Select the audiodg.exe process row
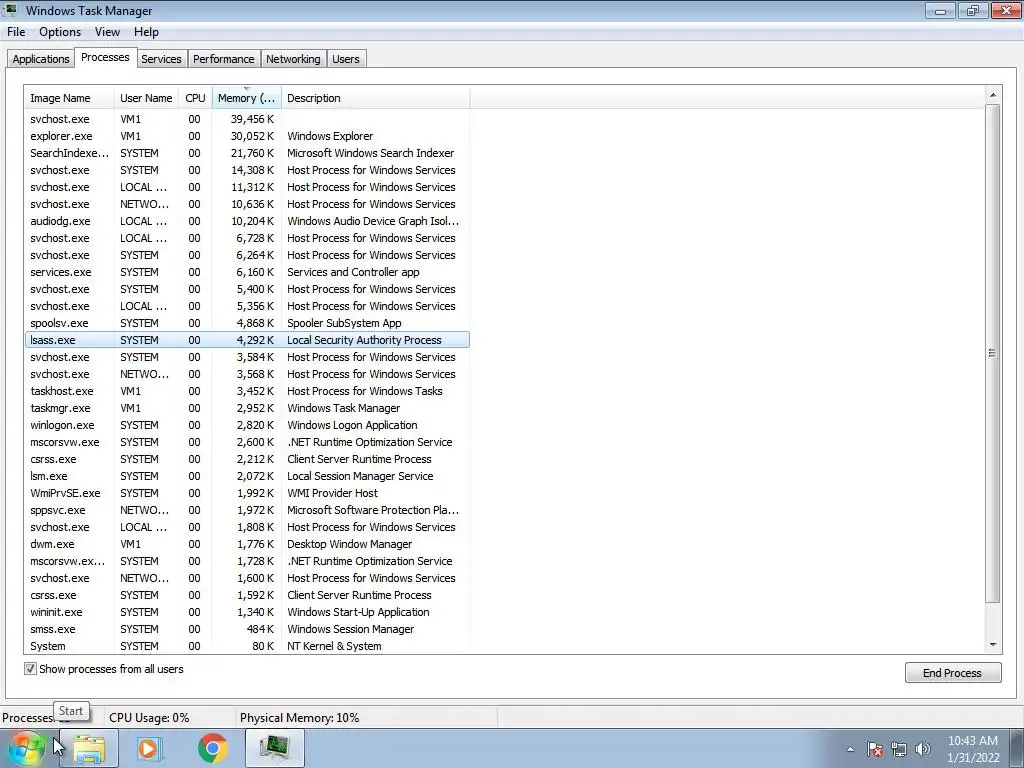This screenshot has height=768, width=1024. tap(247, 221)
